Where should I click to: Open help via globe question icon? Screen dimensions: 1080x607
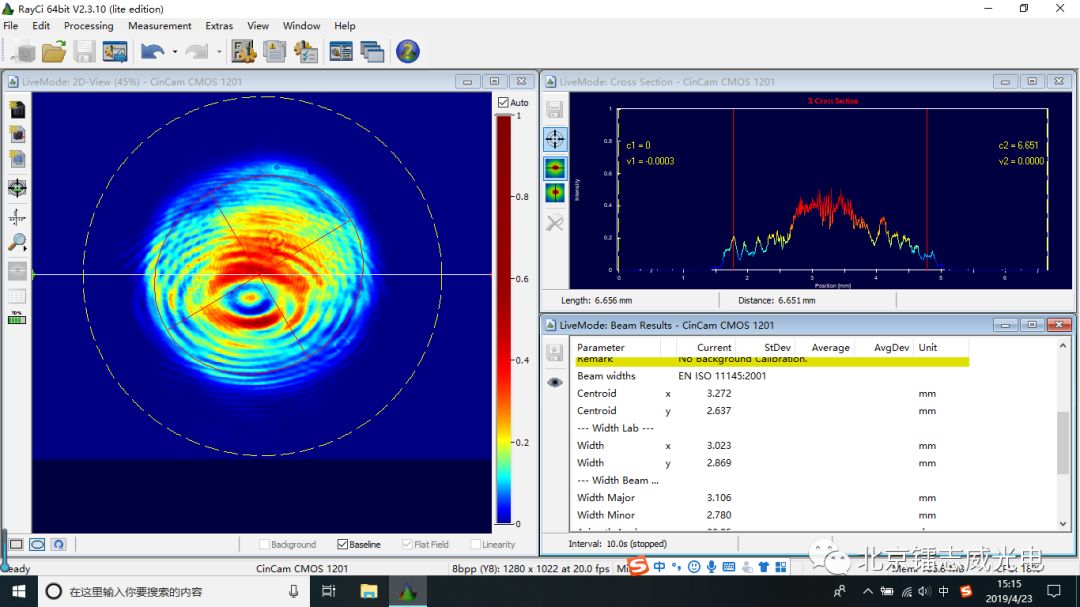tap(408, 52)
